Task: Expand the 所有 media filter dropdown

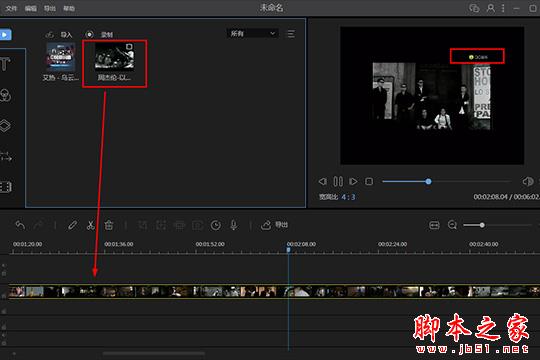Action: [252, 33]
